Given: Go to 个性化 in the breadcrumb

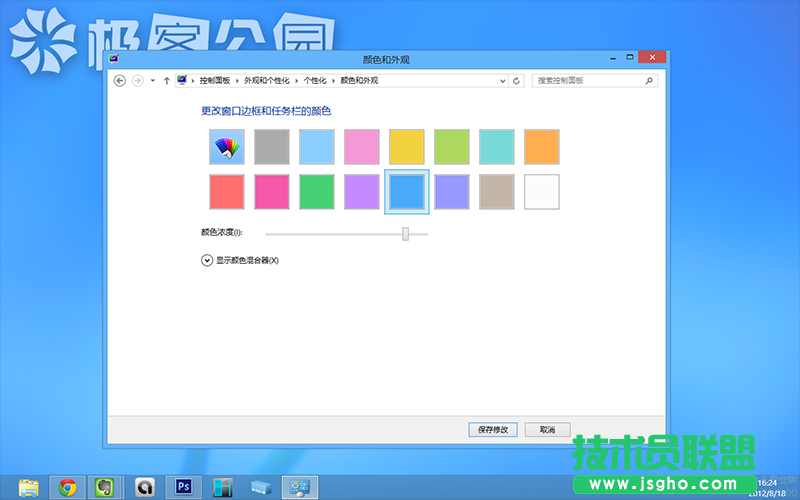Looking at the screenshot, I should [315, 81].
